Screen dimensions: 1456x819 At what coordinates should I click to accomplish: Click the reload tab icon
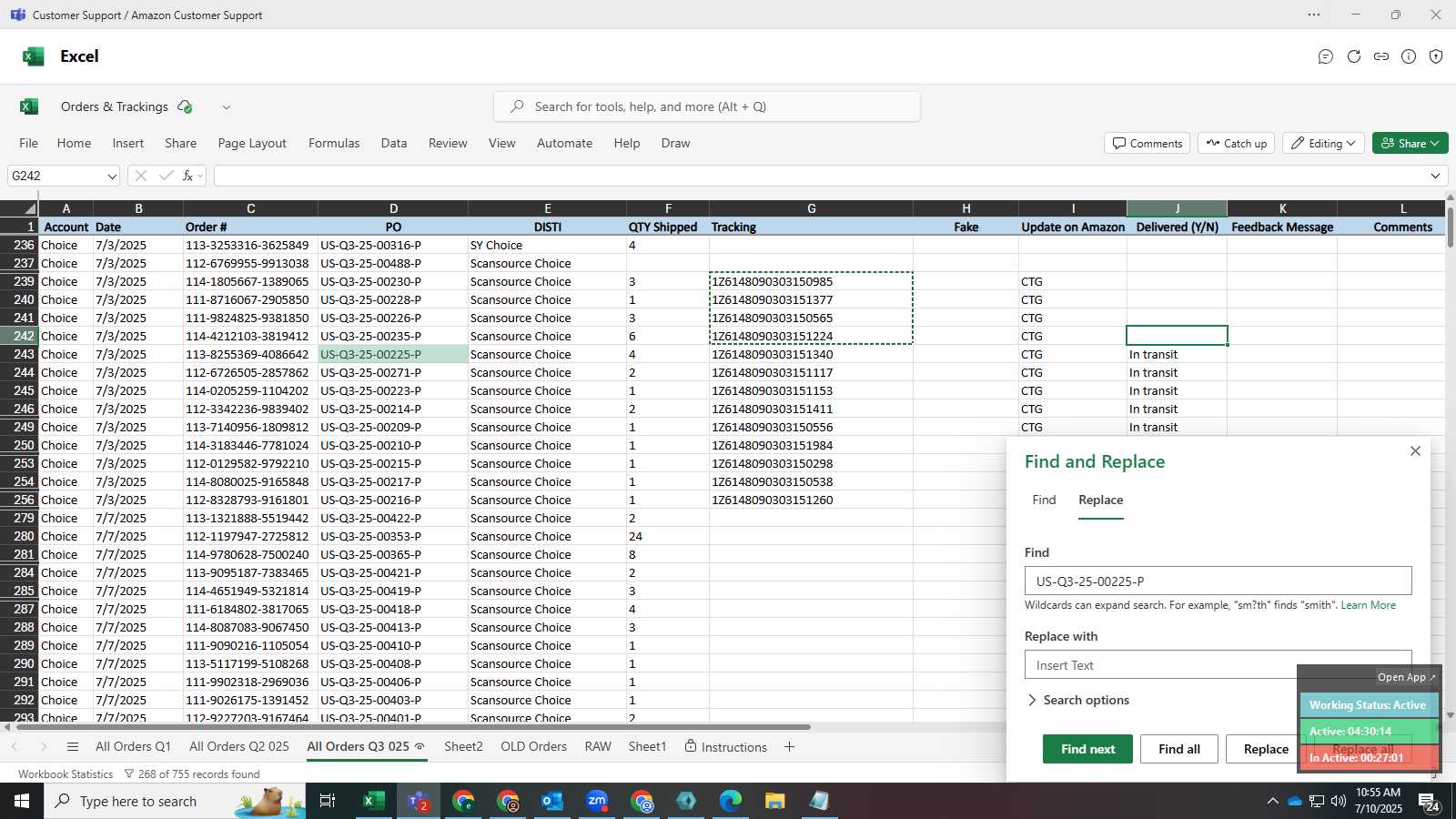point(1354,56)
